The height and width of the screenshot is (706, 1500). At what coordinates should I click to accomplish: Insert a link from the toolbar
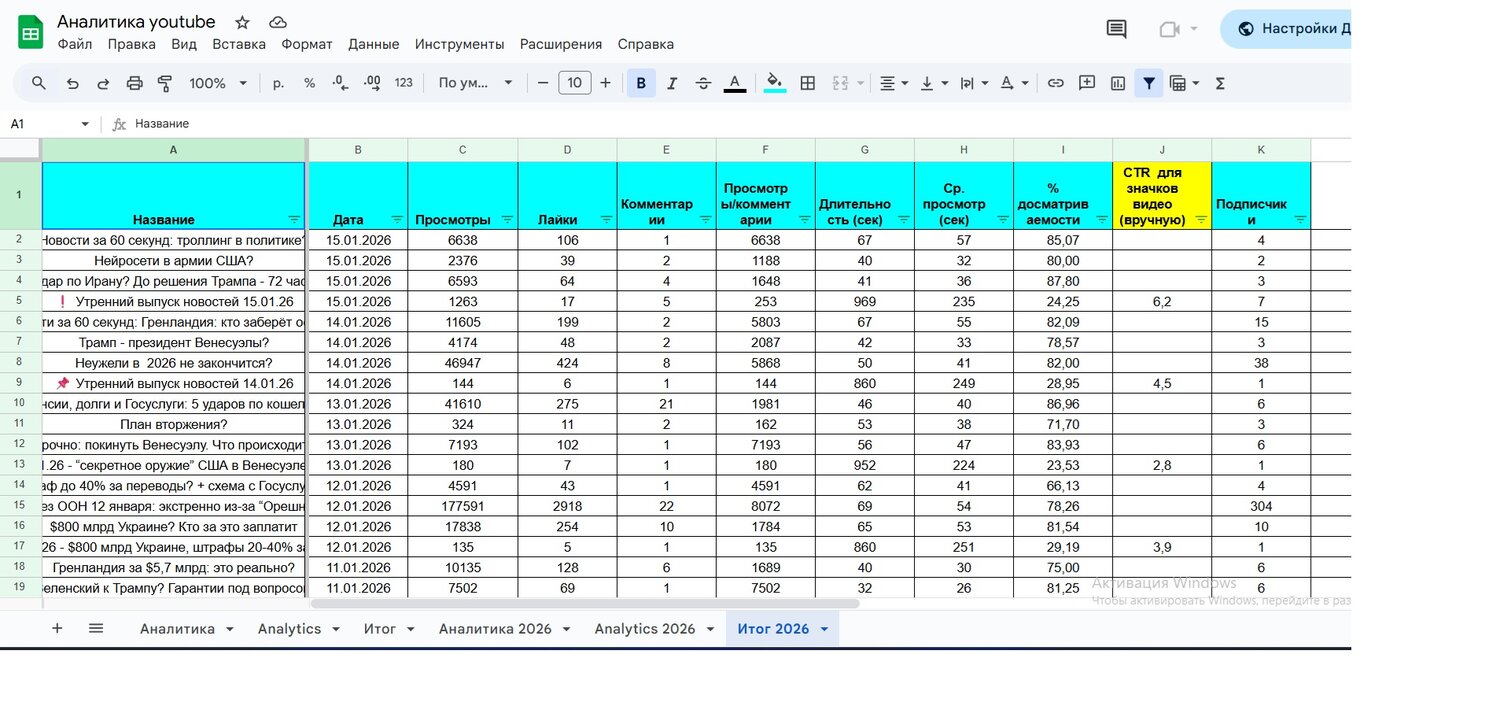[x=1055, y=83]
